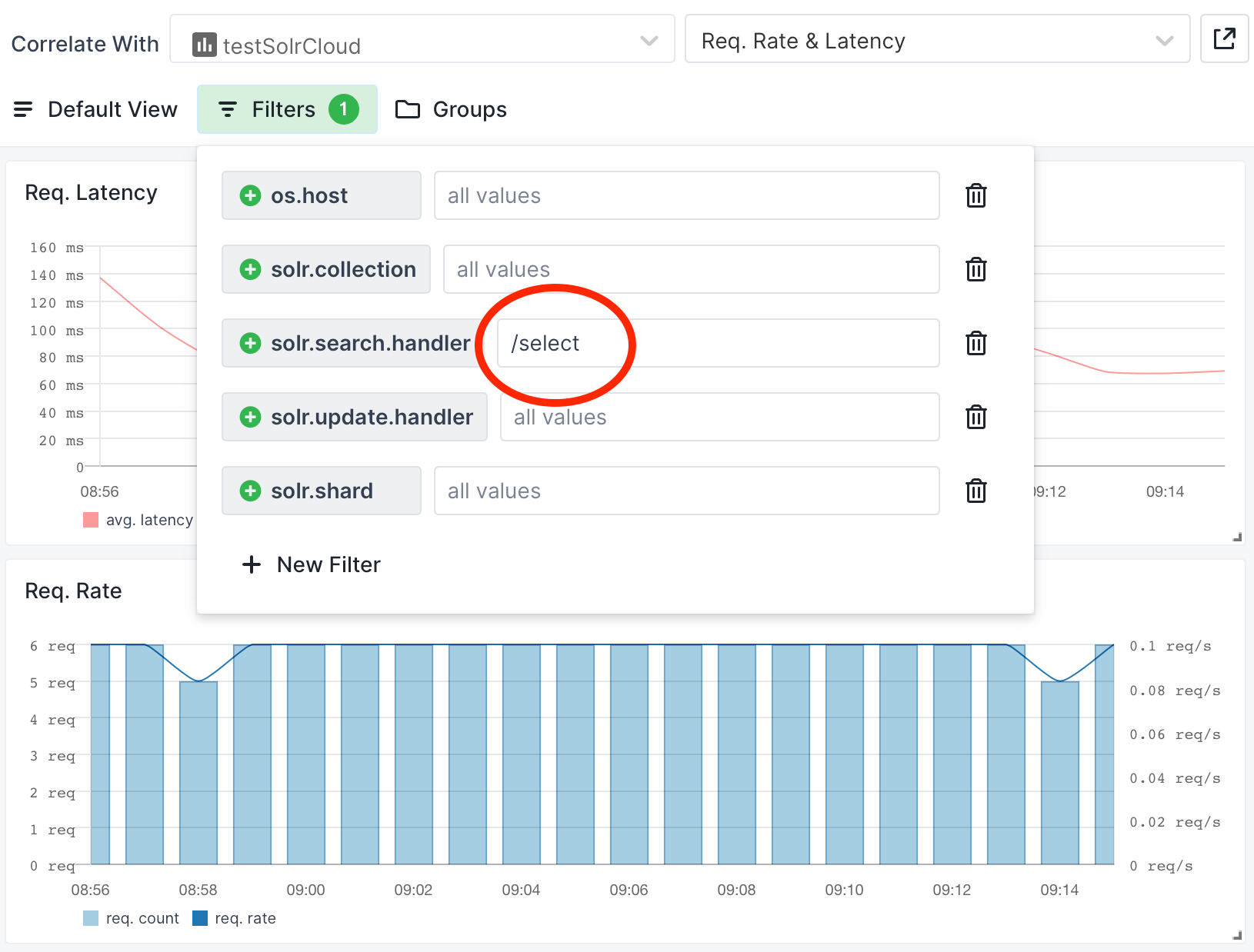Click the plus icon next to New Filter
Screen dimensions: 1254x952
(x=252, y=564)
